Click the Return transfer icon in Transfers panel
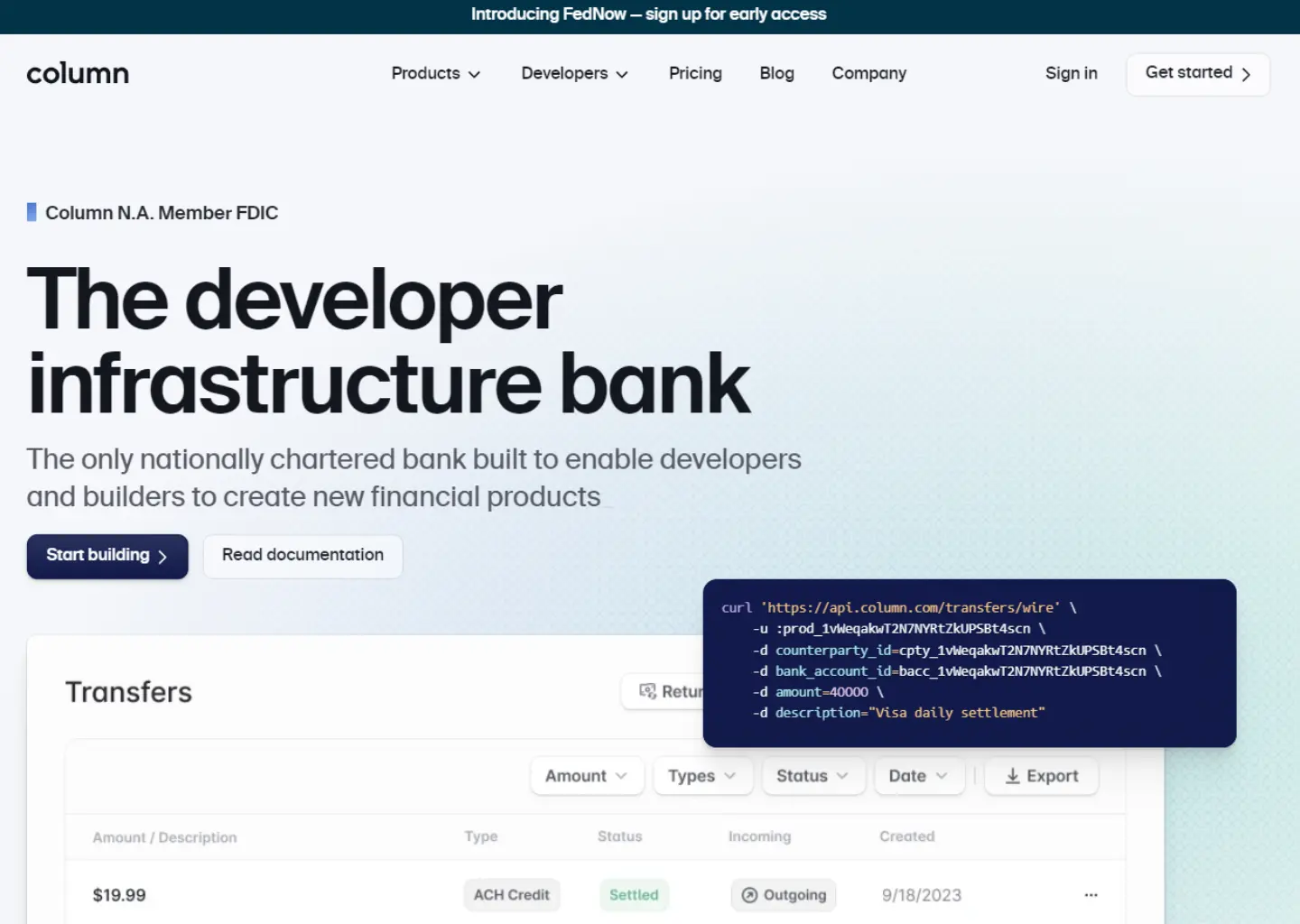The width and height of the screenshot is (1300, 924). pyautogui.click(x=648, y=691)
